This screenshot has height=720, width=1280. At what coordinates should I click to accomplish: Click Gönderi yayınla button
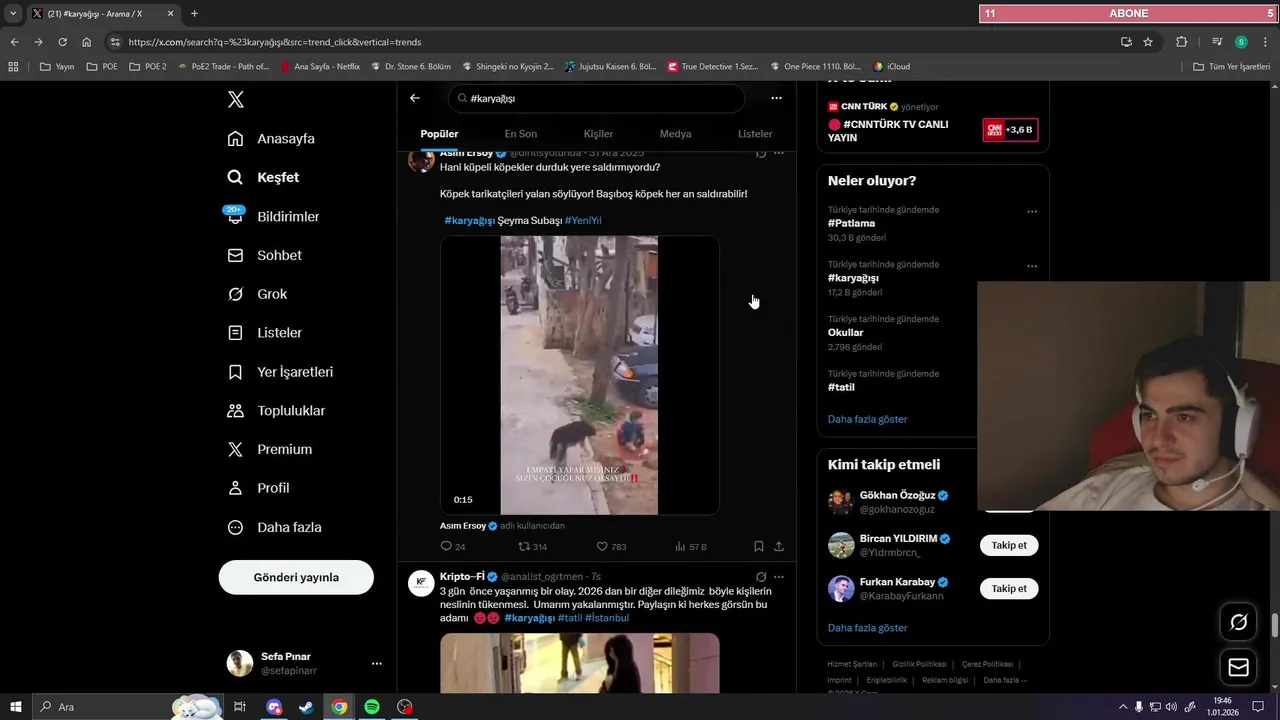296,577
